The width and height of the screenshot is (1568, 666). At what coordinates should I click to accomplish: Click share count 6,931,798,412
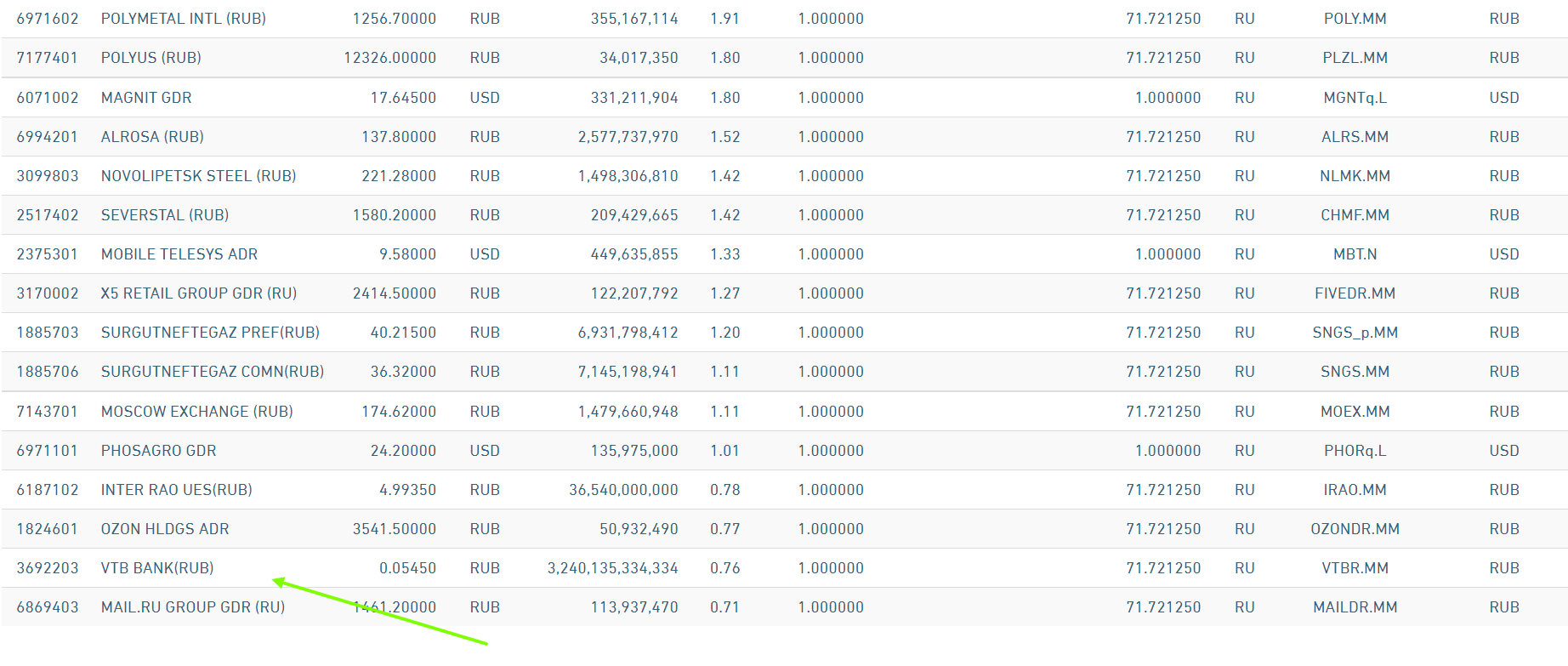628,333
